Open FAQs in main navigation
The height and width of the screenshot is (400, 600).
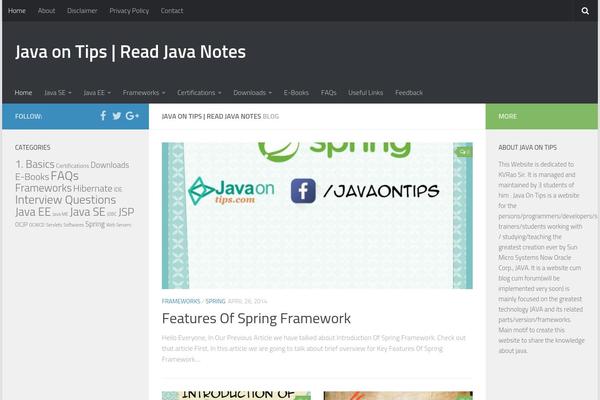(x=328, y=93)
